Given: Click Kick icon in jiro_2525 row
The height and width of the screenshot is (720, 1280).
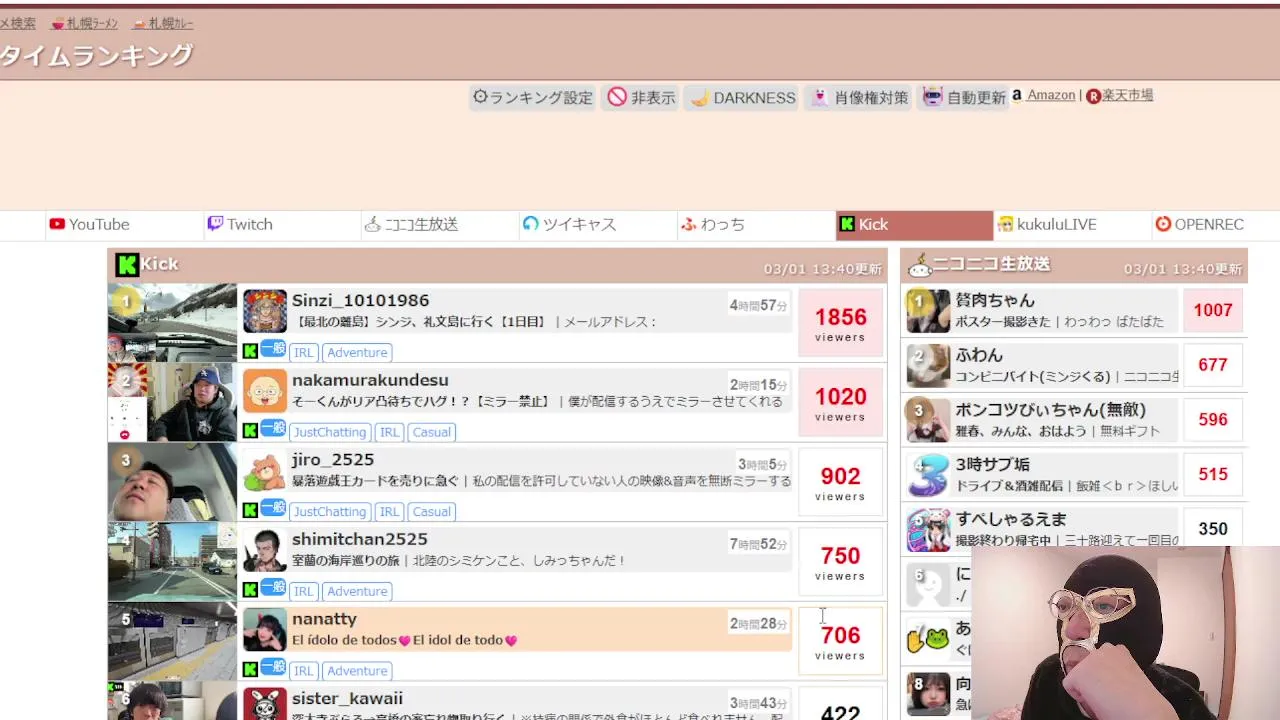Looking at the screenshot, I should point(250,510).
